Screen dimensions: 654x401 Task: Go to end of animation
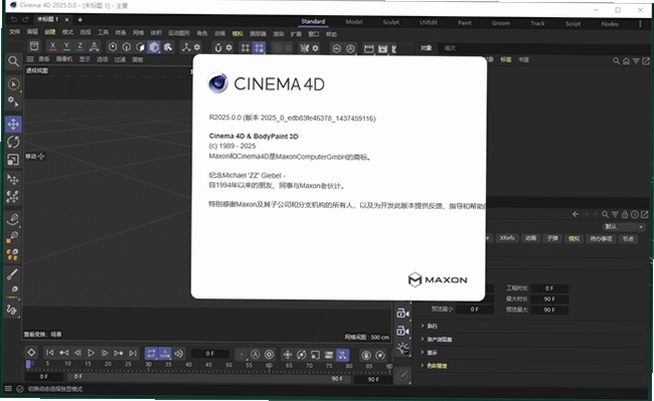pos(133,353)
